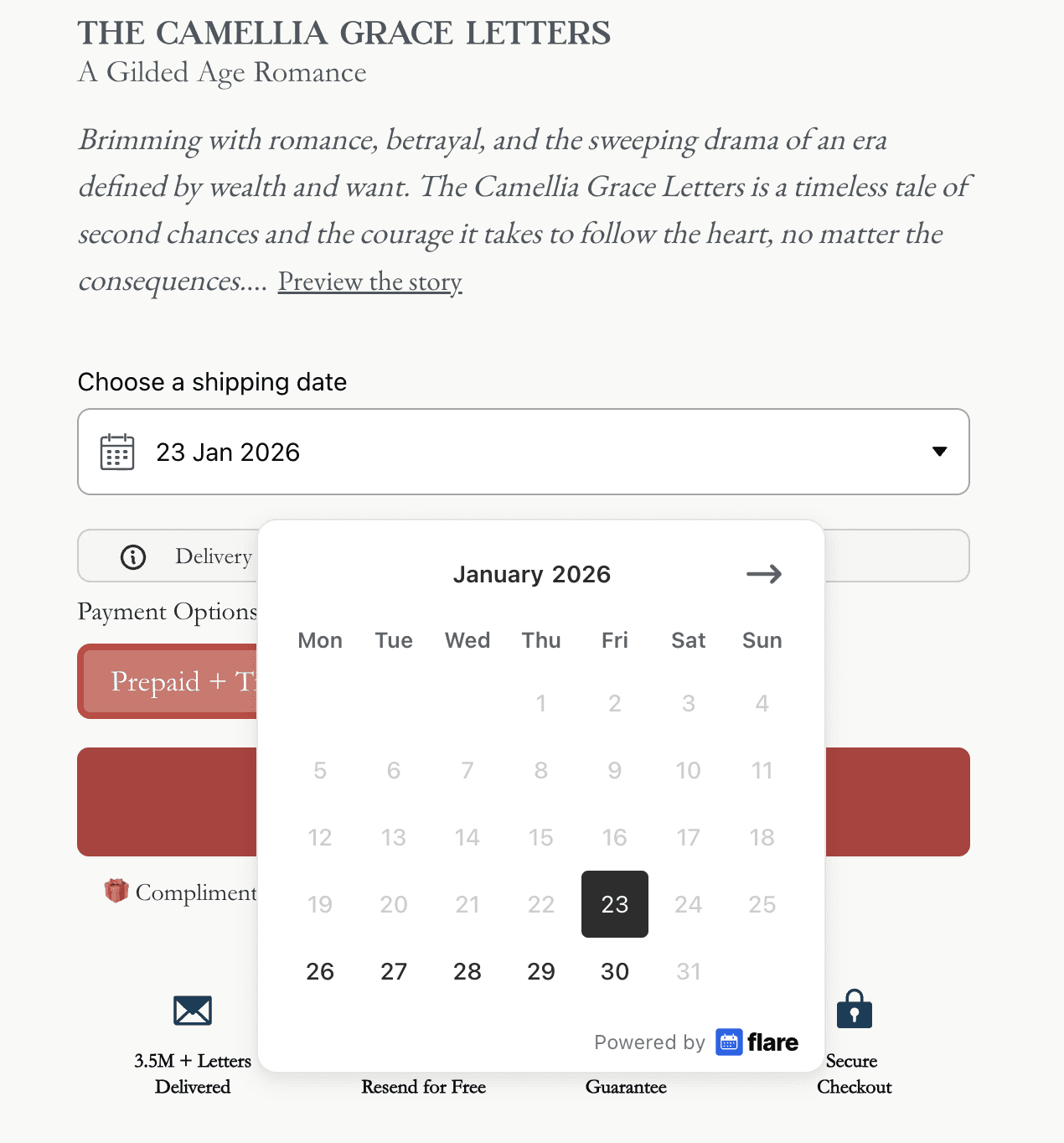Click the envelope icon above Letters Delivered
The width and height of the screenshot is (1064, 1143).
pos(192,1009)
